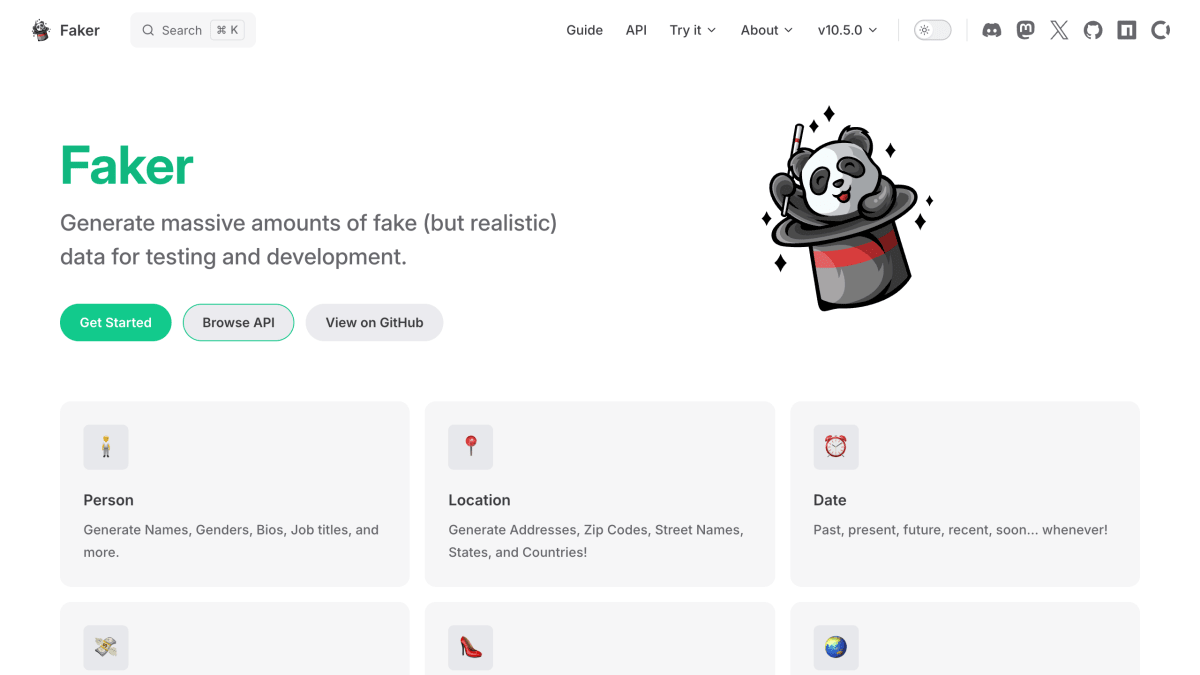Open the npm icon link
1200x675 pixels.
click(1127, 30)
